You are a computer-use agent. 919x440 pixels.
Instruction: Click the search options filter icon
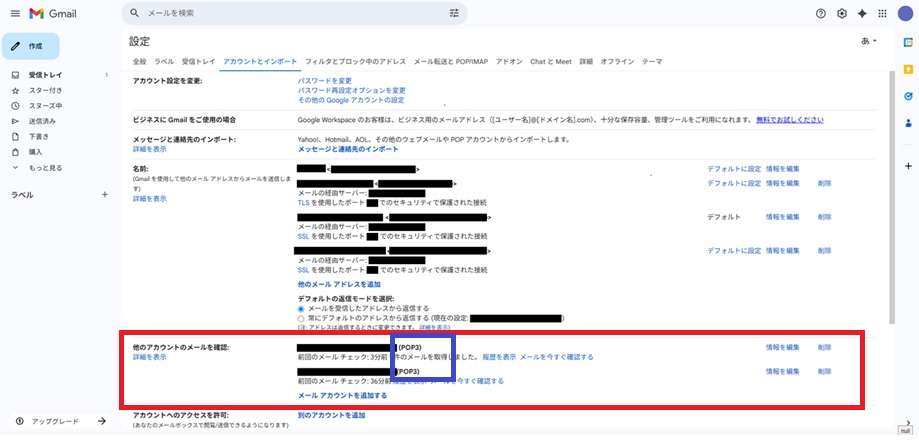[x=454, y=13]
